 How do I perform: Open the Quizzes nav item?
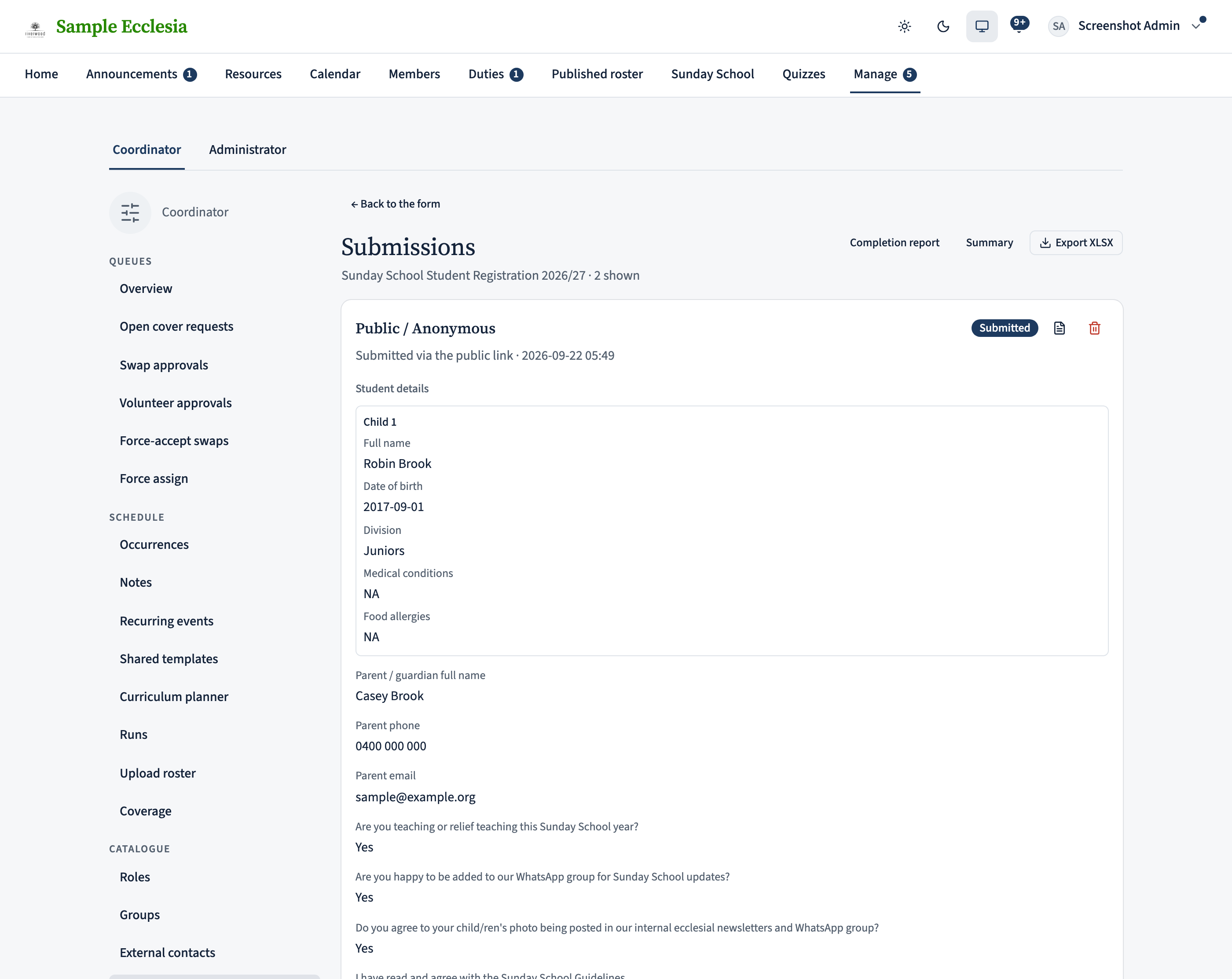coord(803,74)
